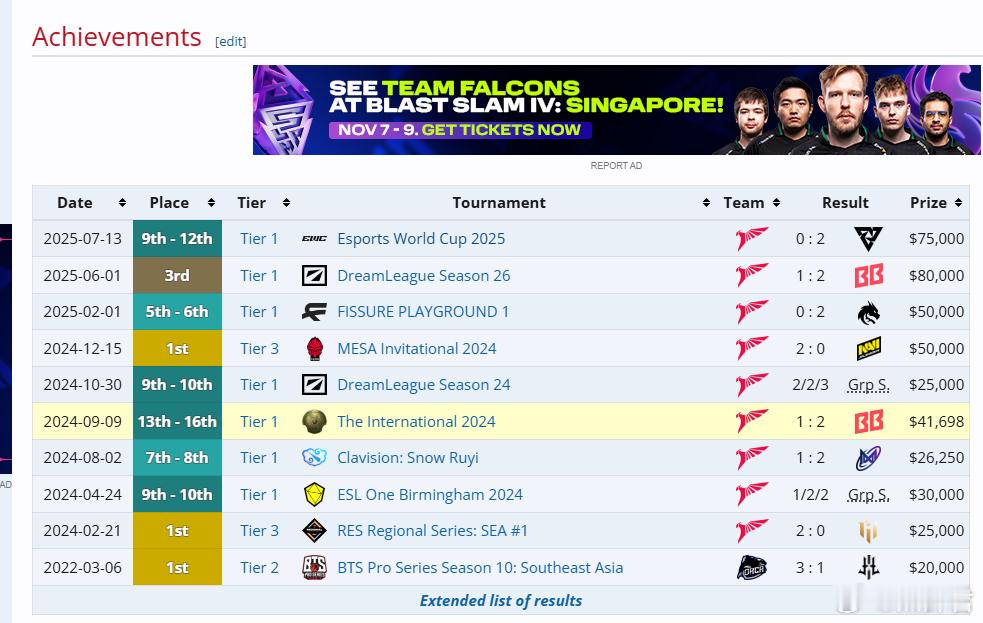
Task: Click team logo in BTS Pro Series row
Action: (x=752, y=568)
